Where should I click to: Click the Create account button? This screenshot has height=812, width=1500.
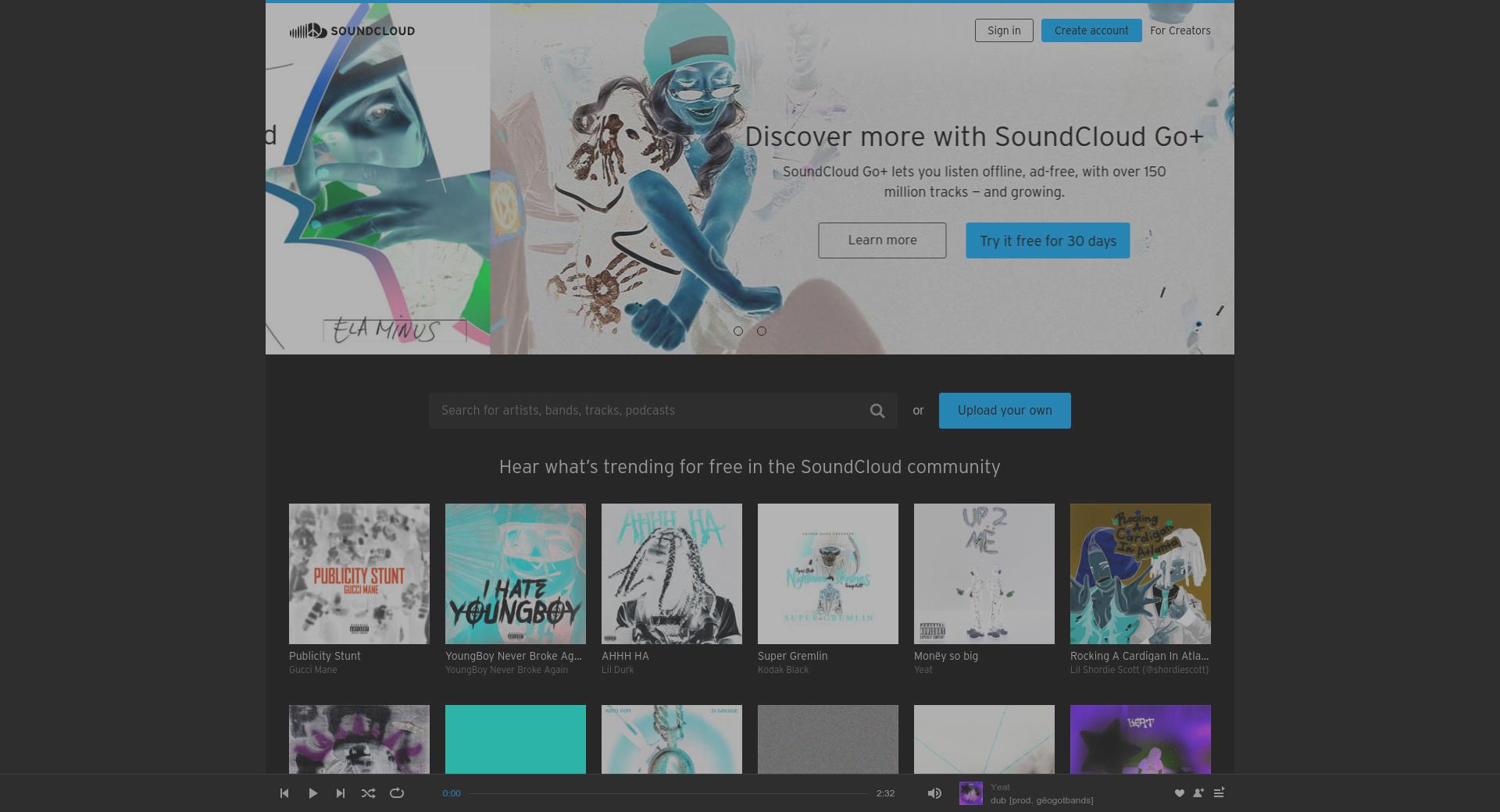(x=1091, y=30)
